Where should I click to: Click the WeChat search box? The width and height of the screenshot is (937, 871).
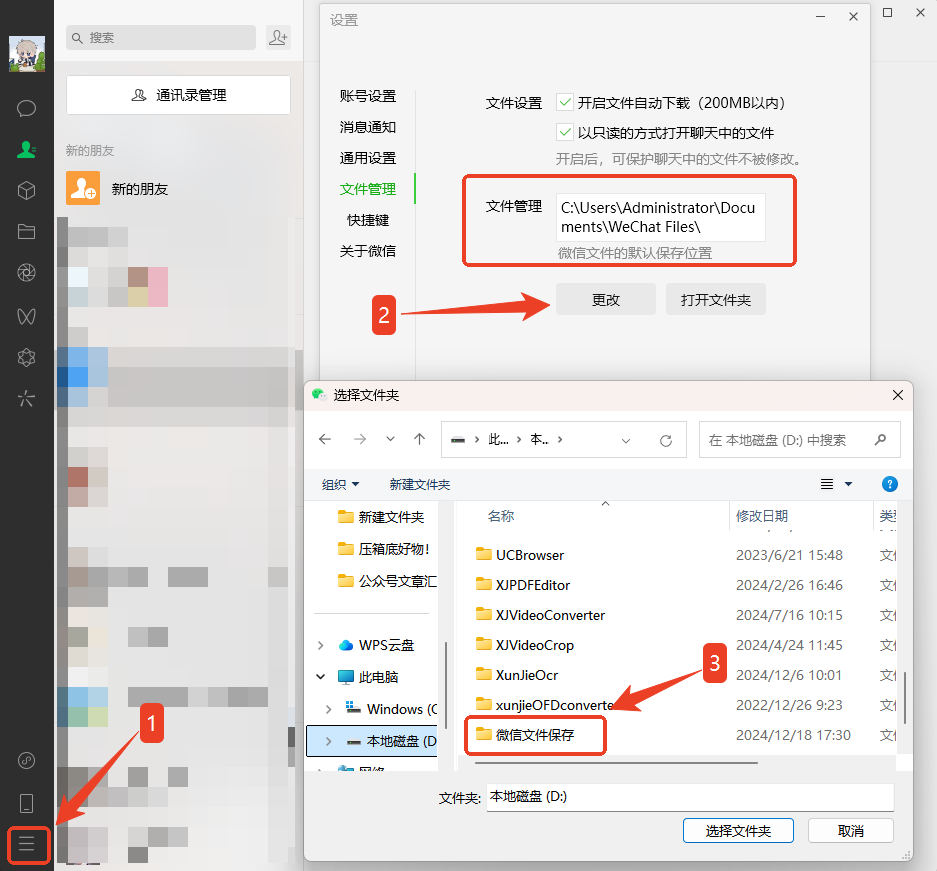[161, 38]
